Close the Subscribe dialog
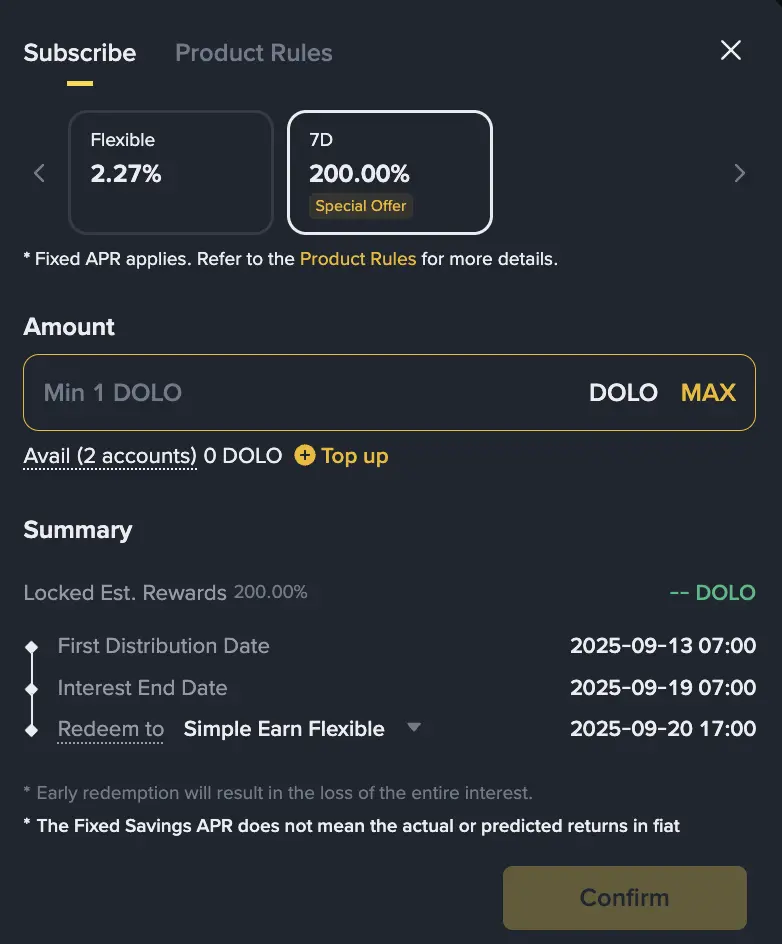Screen dimensions: 782x944 tap(730, 50)
